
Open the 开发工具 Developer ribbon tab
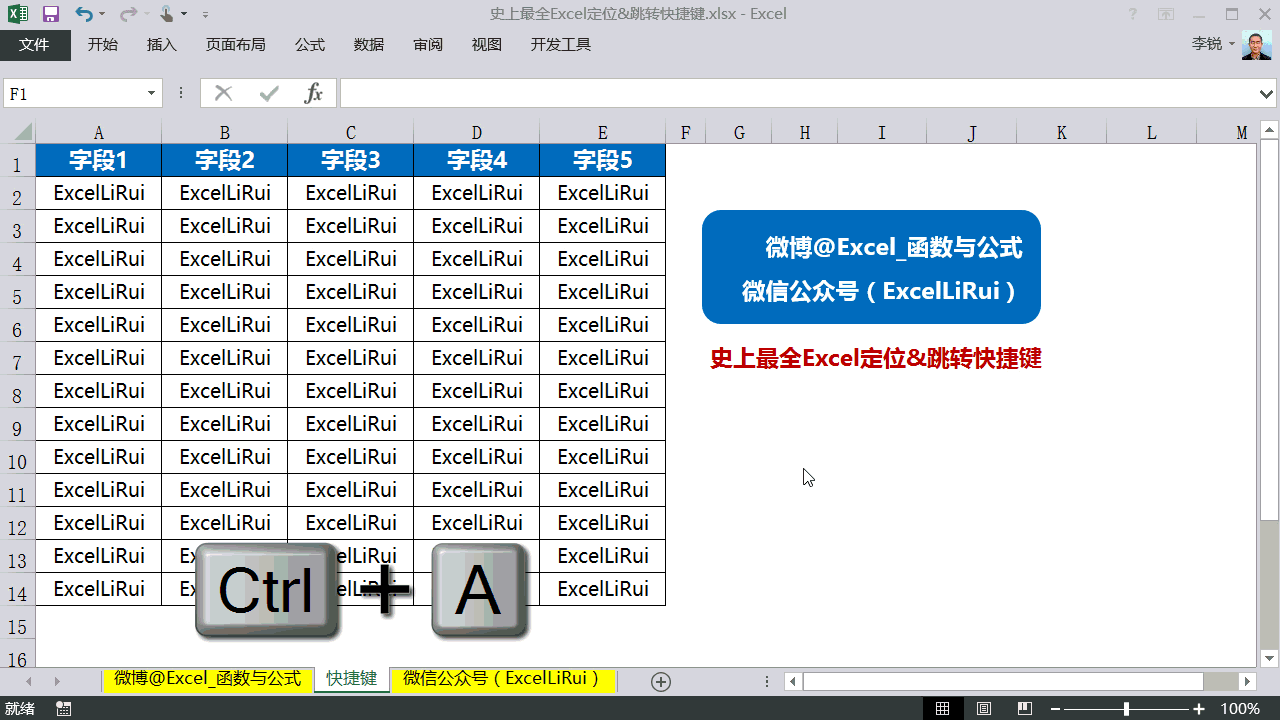[561, 45]
